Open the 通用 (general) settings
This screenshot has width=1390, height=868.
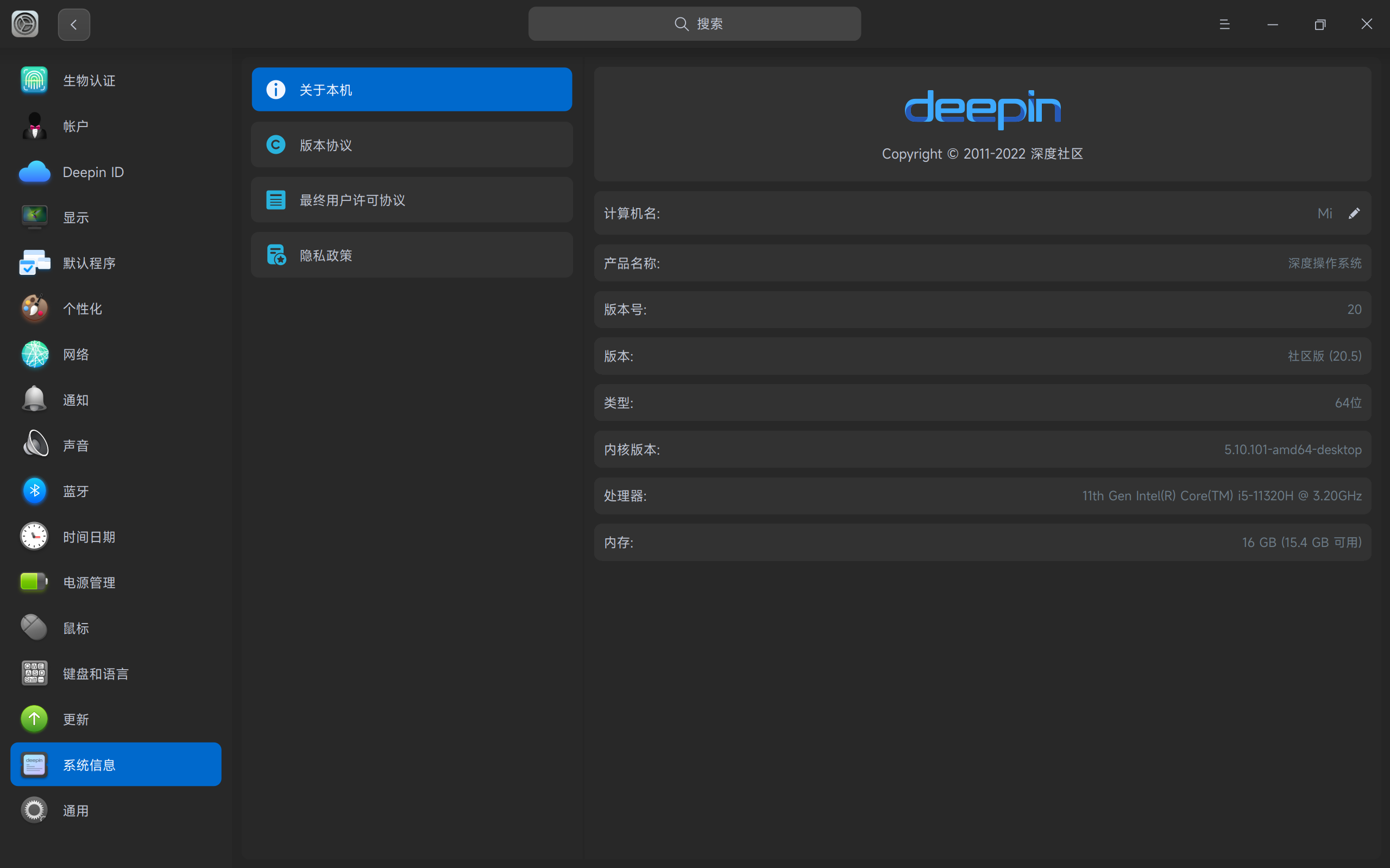pyautogui.click(x=75, y=810)
